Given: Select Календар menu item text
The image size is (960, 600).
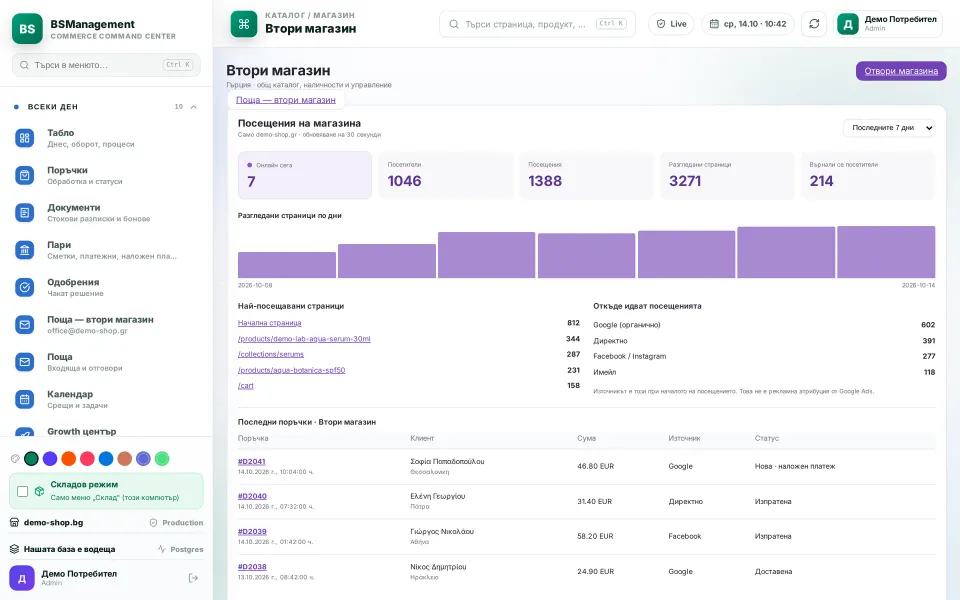Looking at the screenshot, I should point(70,394).
